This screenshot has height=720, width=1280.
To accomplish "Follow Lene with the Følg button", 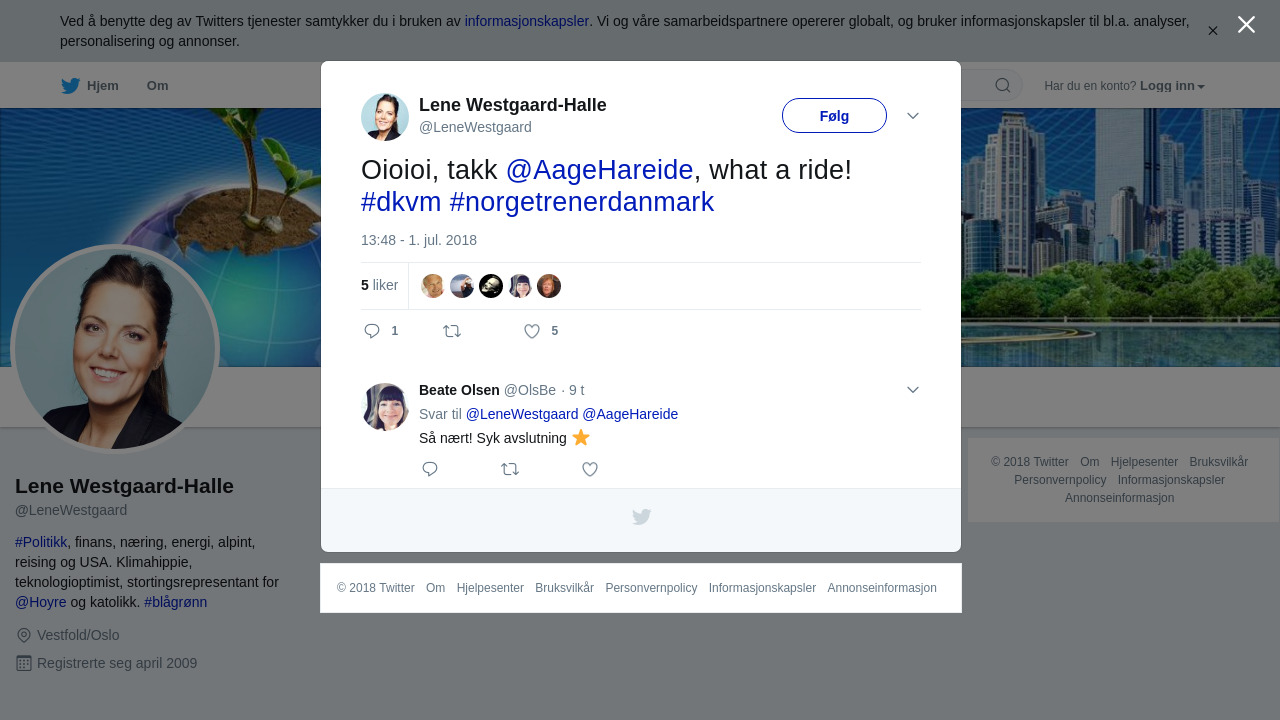I will tap(834, 116).
